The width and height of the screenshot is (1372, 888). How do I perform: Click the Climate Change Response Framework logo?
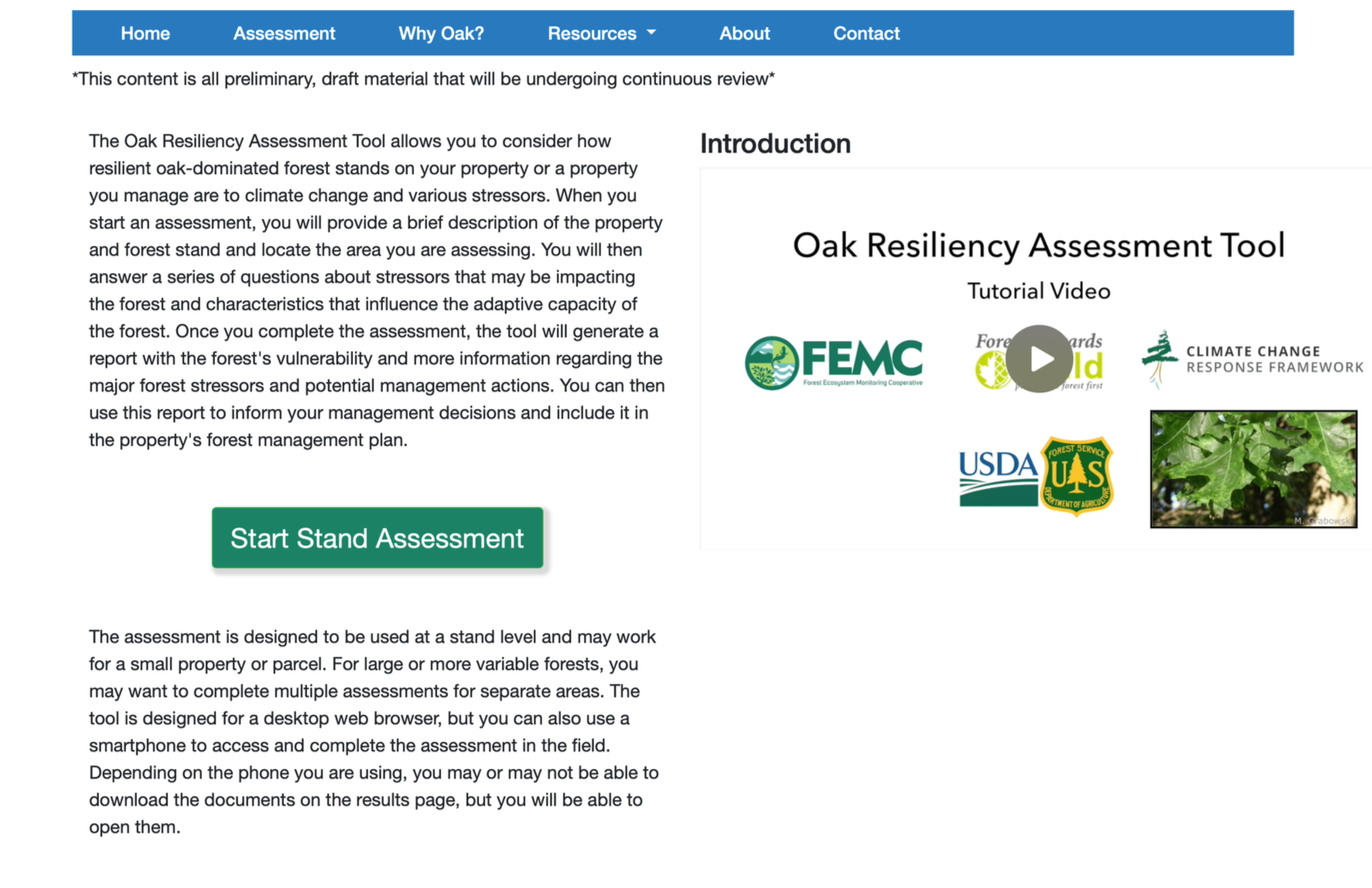[1252, 358]
